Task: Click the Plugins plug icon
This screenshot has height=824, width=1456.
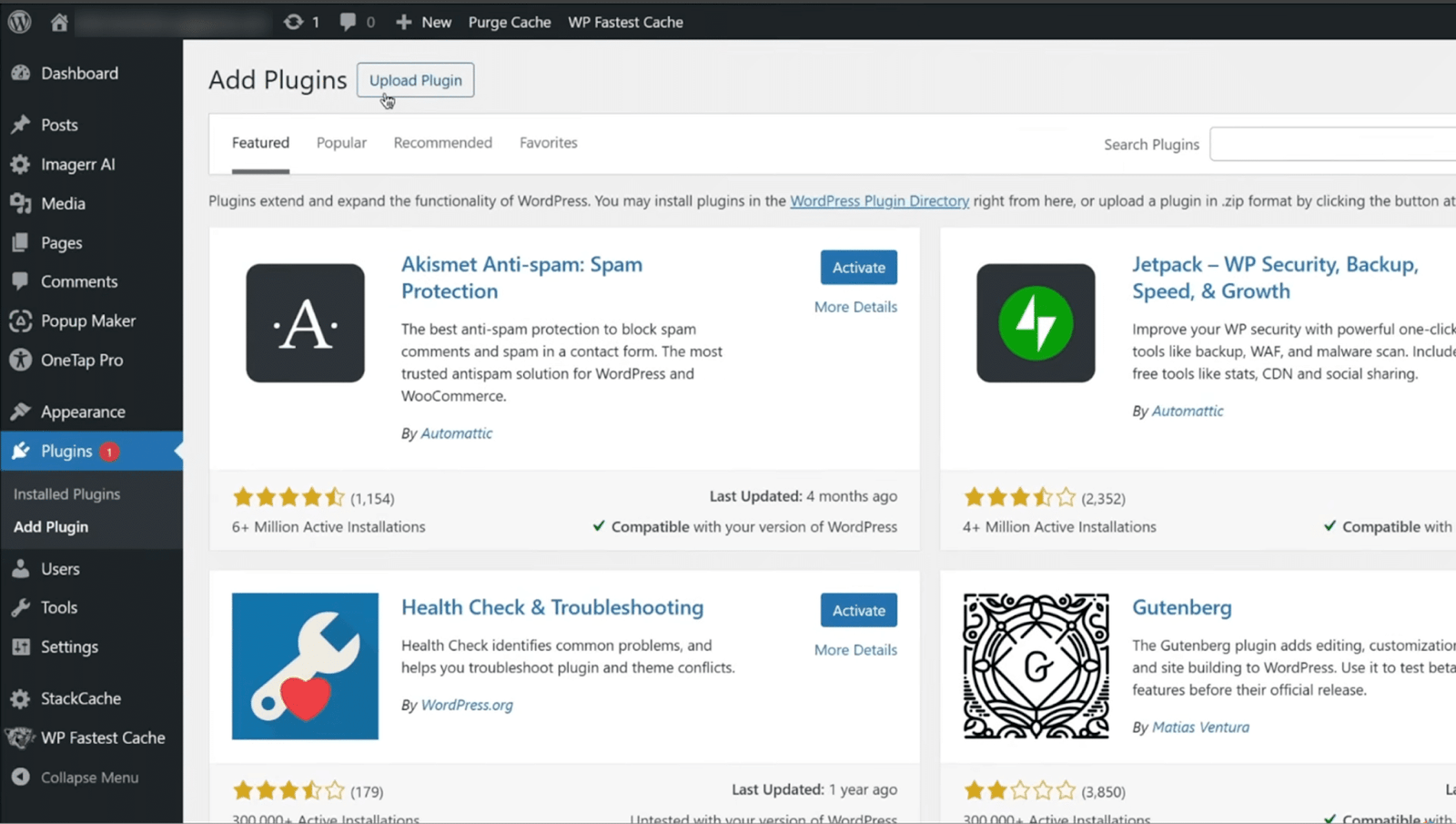Action: 21,451
